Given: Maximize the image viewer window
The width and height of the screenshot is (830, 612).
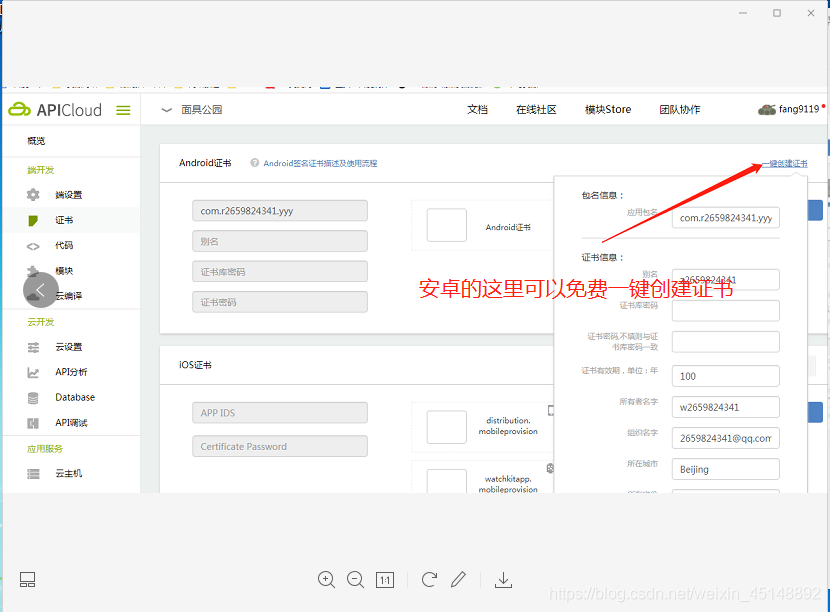Looking at the screenshot, I should [777, 13].
